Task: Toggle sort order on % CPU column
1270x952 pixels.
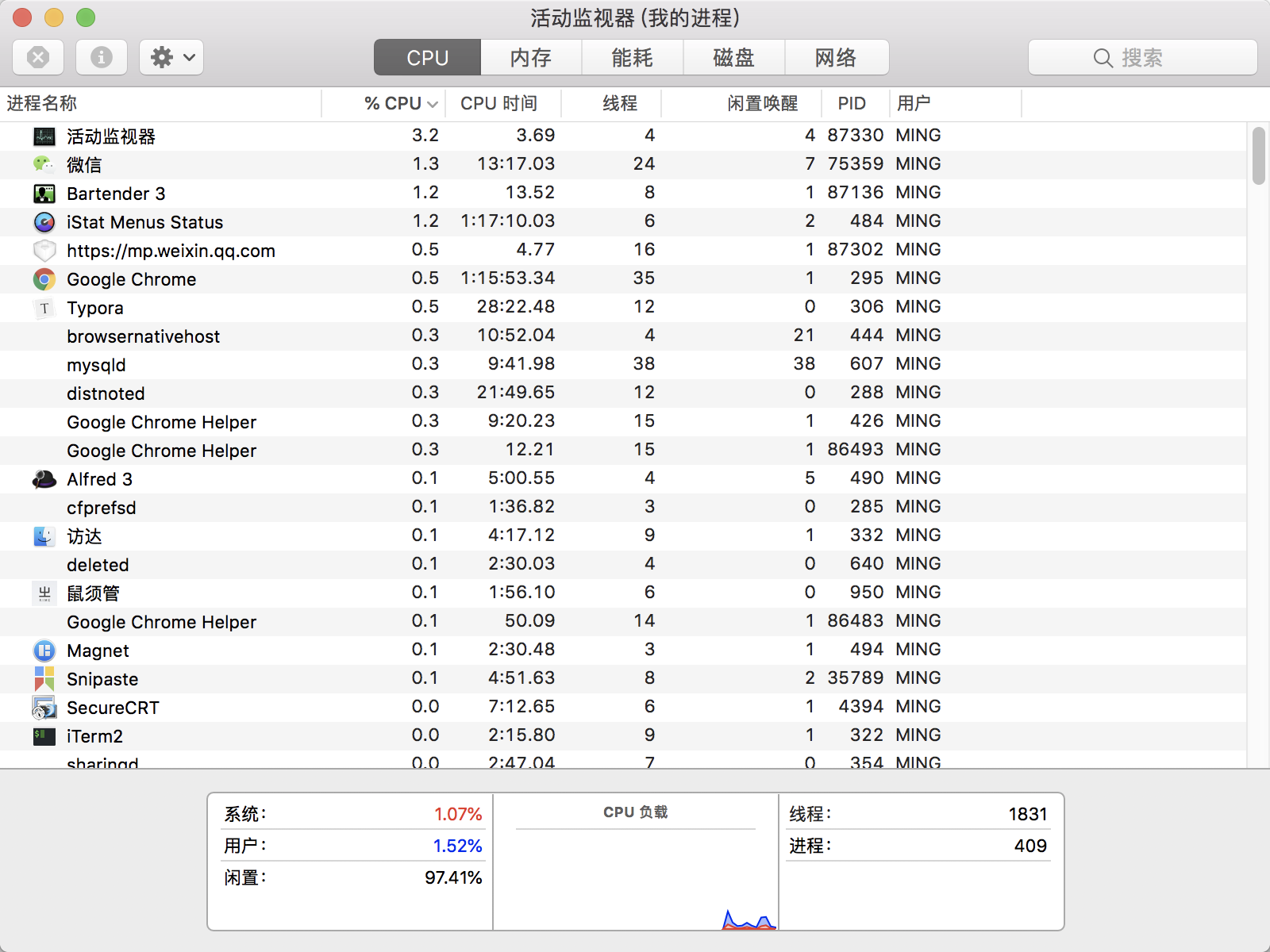Action: 384,104
